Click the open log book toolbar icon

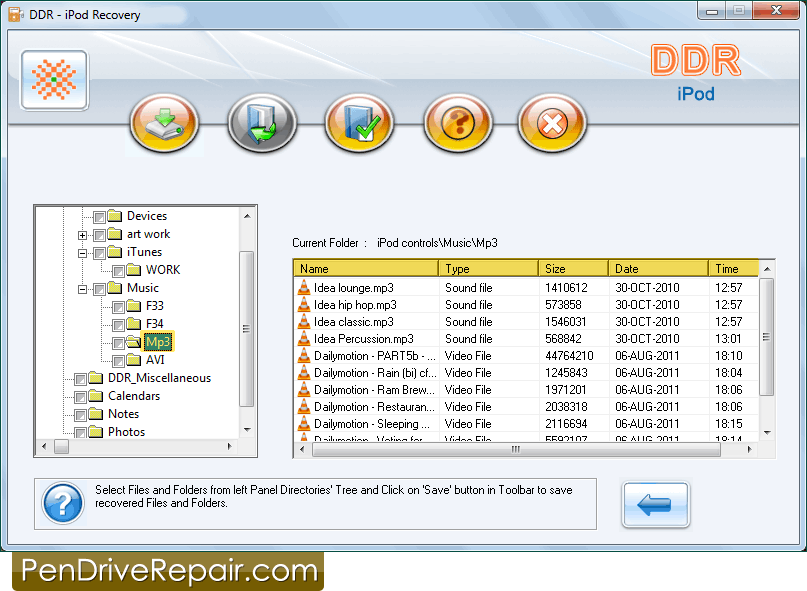click(x=262, y=123)
